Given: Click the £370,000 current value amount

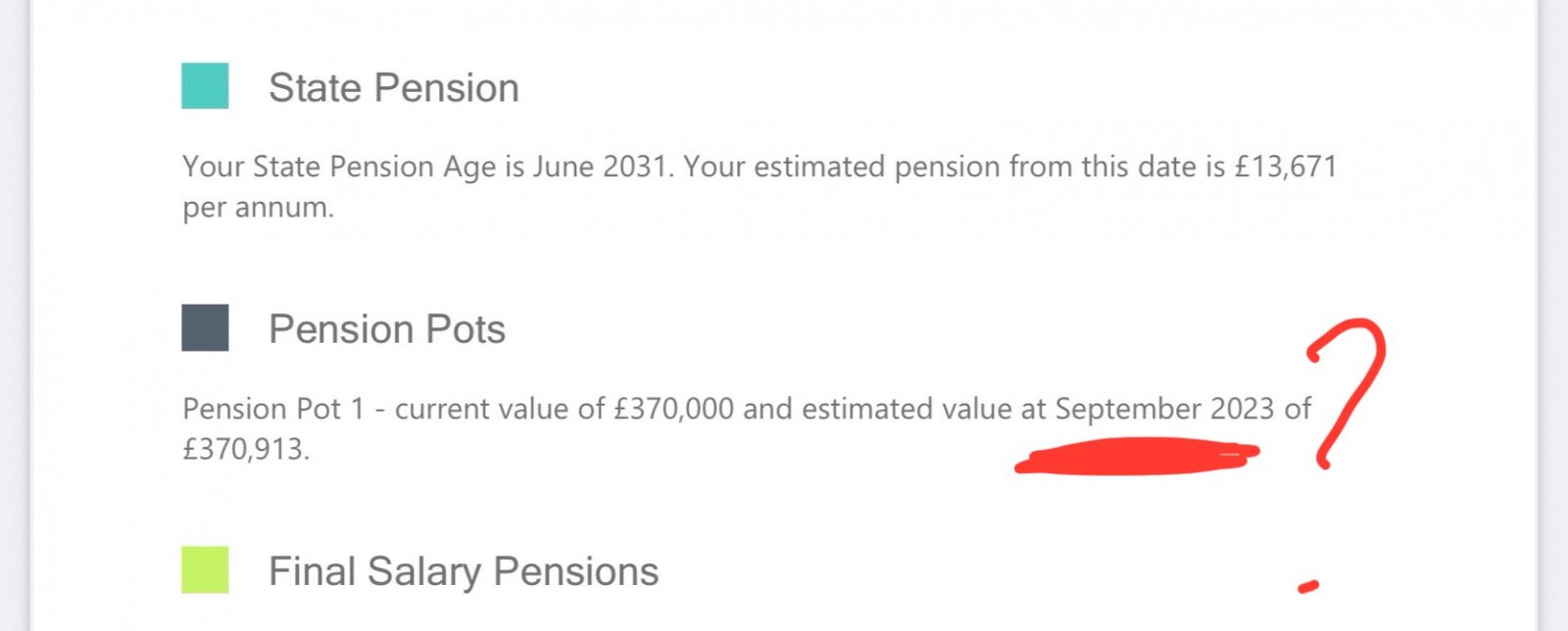Looking at the screenshot, I should pos(674,409).
